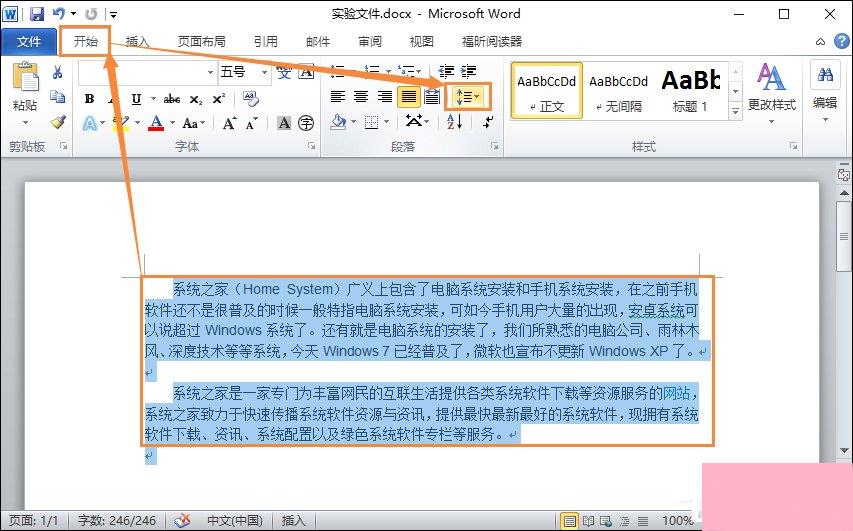This screenshot has height=531, width=853.
Task: Click the Shading paint bucket icon
Action: coord(338,122)
